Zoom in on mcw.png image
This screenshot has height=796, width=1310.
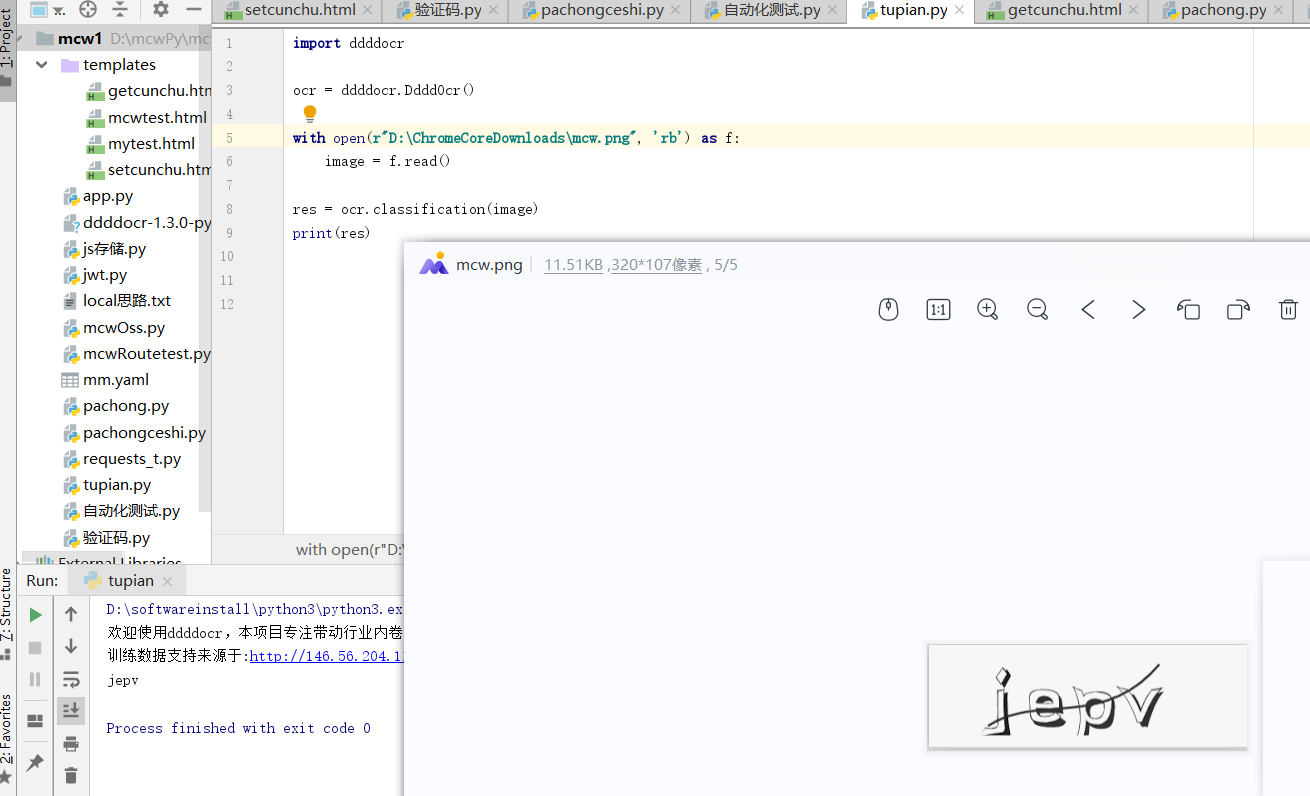click(x=988, y=310)
